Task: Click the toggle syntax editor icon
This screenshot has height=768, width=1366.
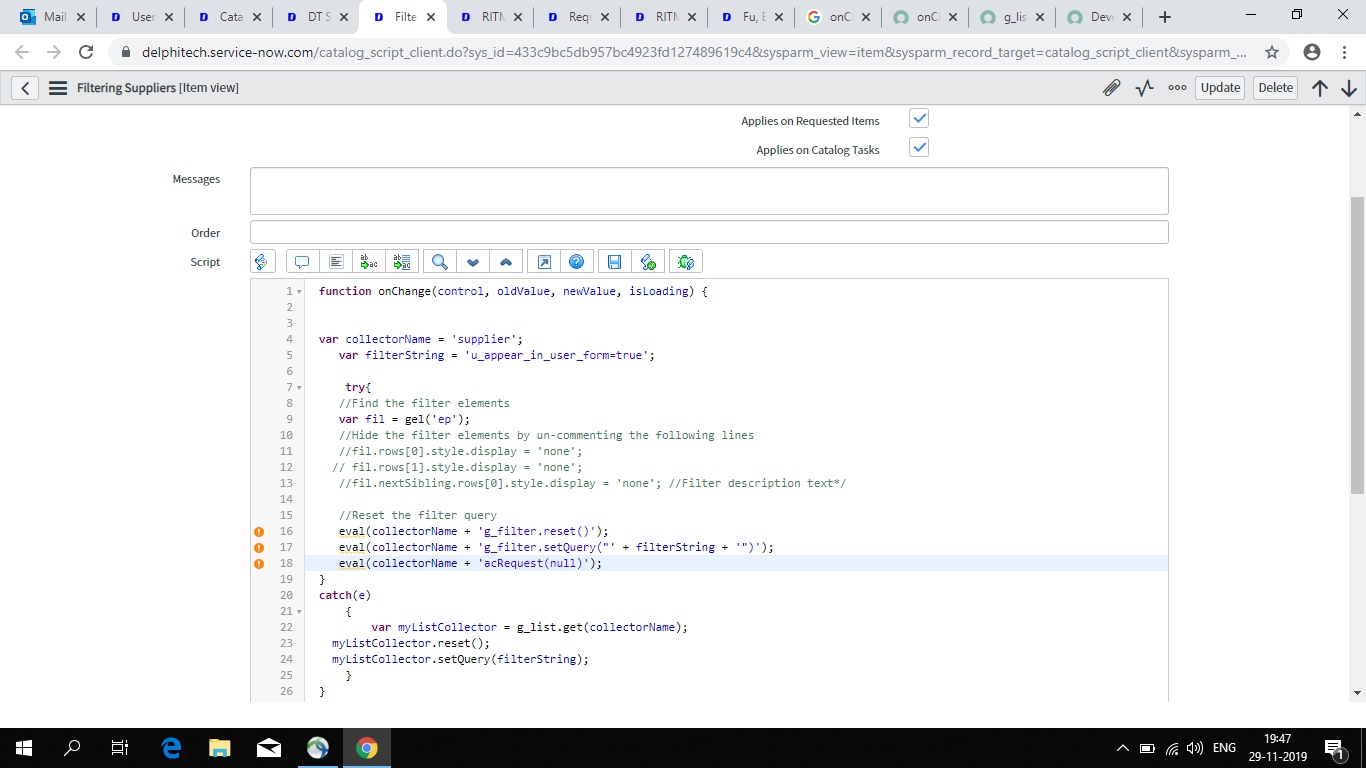Action: click(261, 262)
